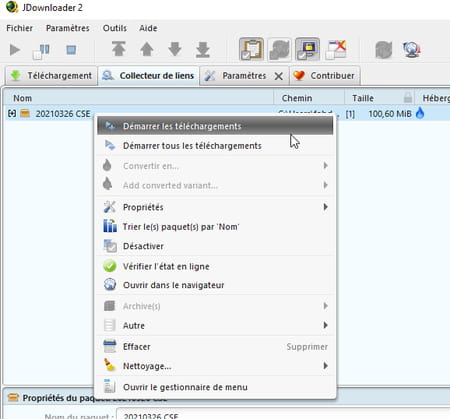Toggle automatic reconnect button
The height and width of the screenshot is (419, 450).
click(x=279, y=49)
